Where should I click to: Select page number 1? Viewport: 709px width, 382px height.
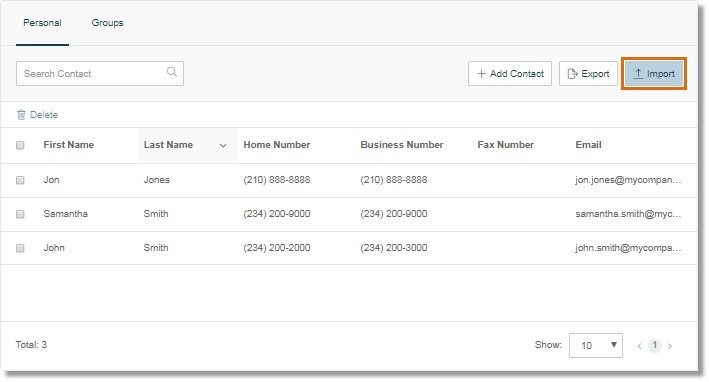tap(654, 345)
